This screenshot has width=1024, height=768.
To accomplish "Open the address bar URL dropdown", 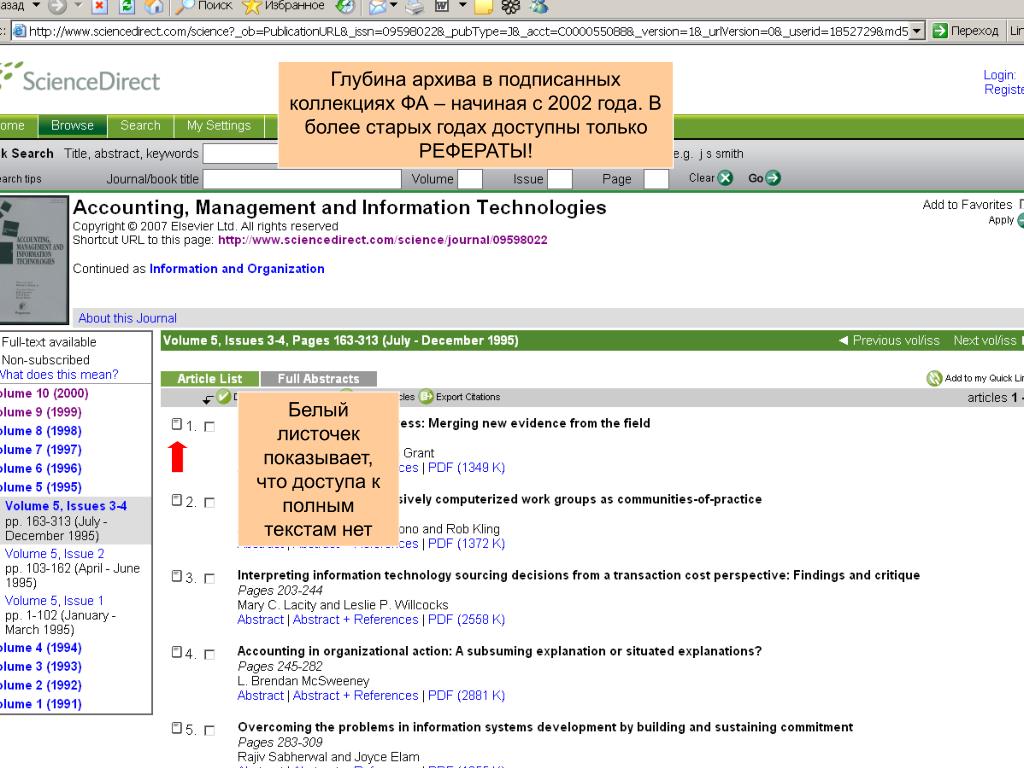I will 918,31.
